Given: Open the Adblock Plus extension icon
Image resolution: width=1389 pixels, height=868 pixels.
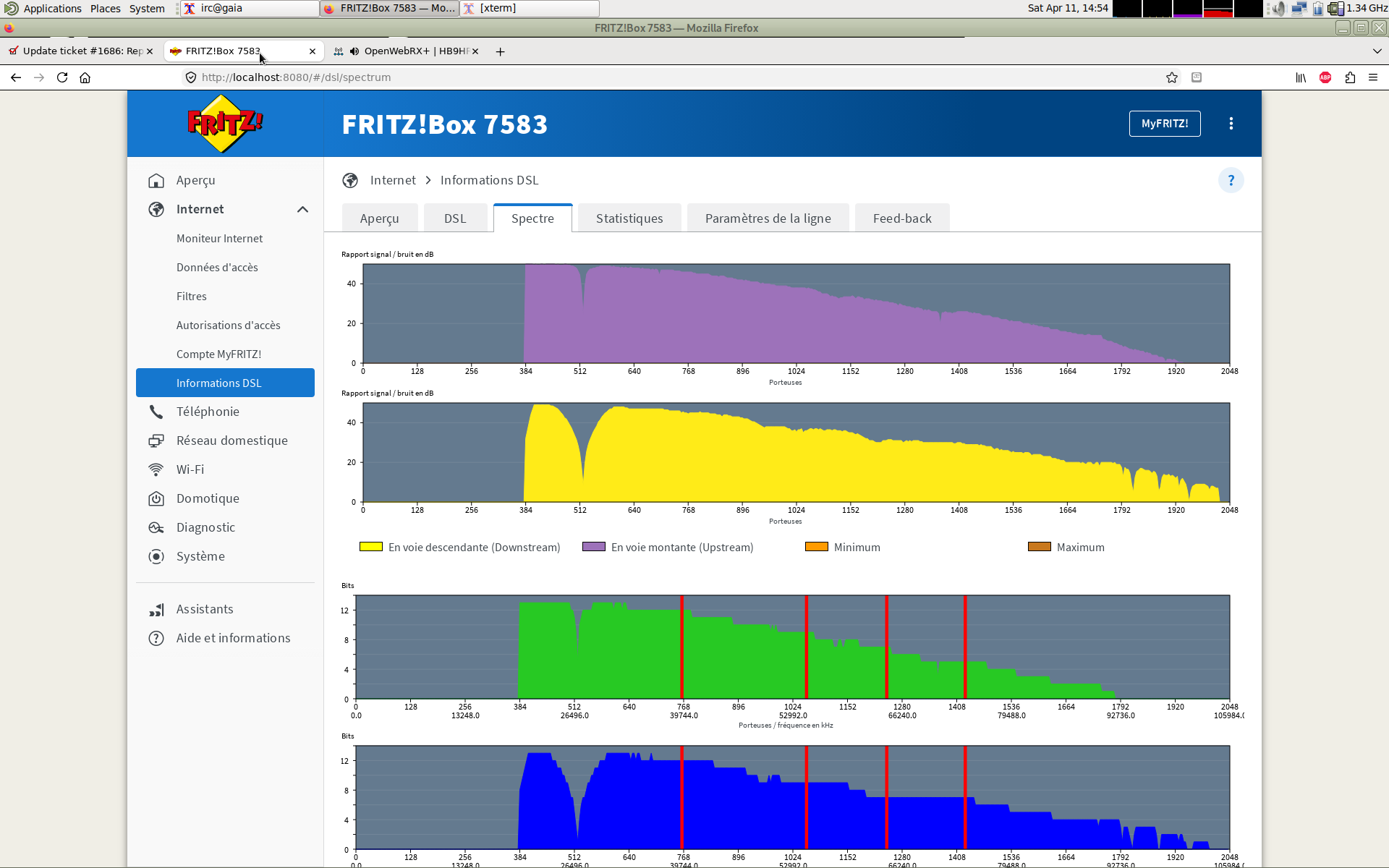Looking at the screenshot, I should pos(1325,77).
